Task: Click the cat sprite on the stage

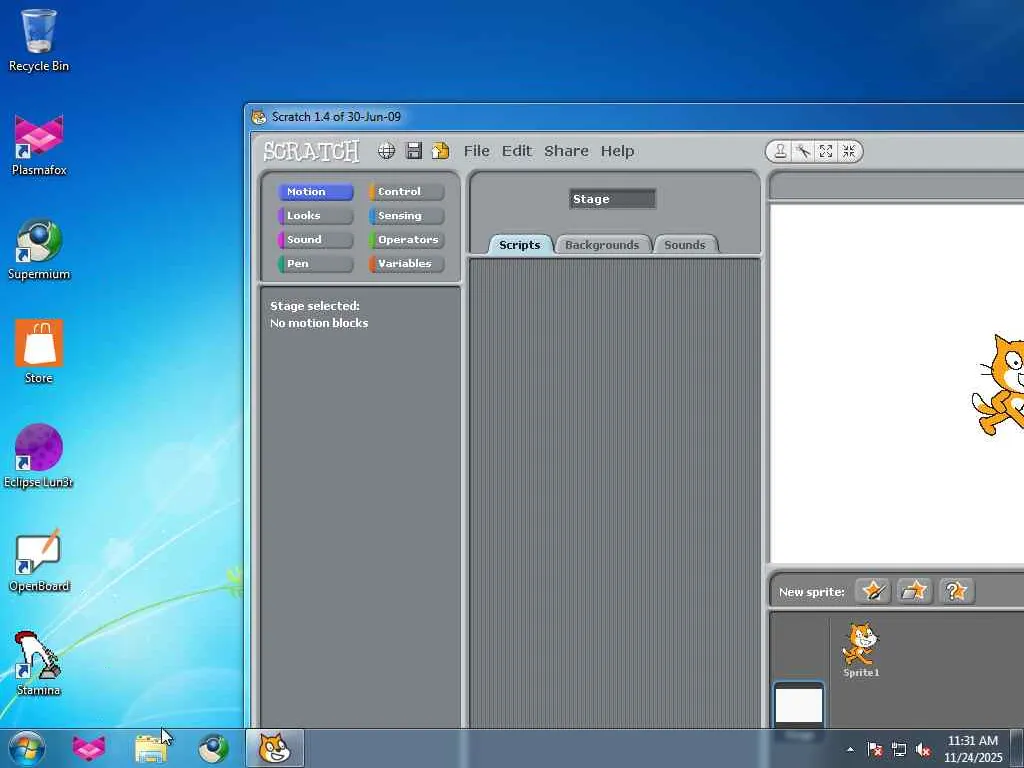Action: point(999,385)
